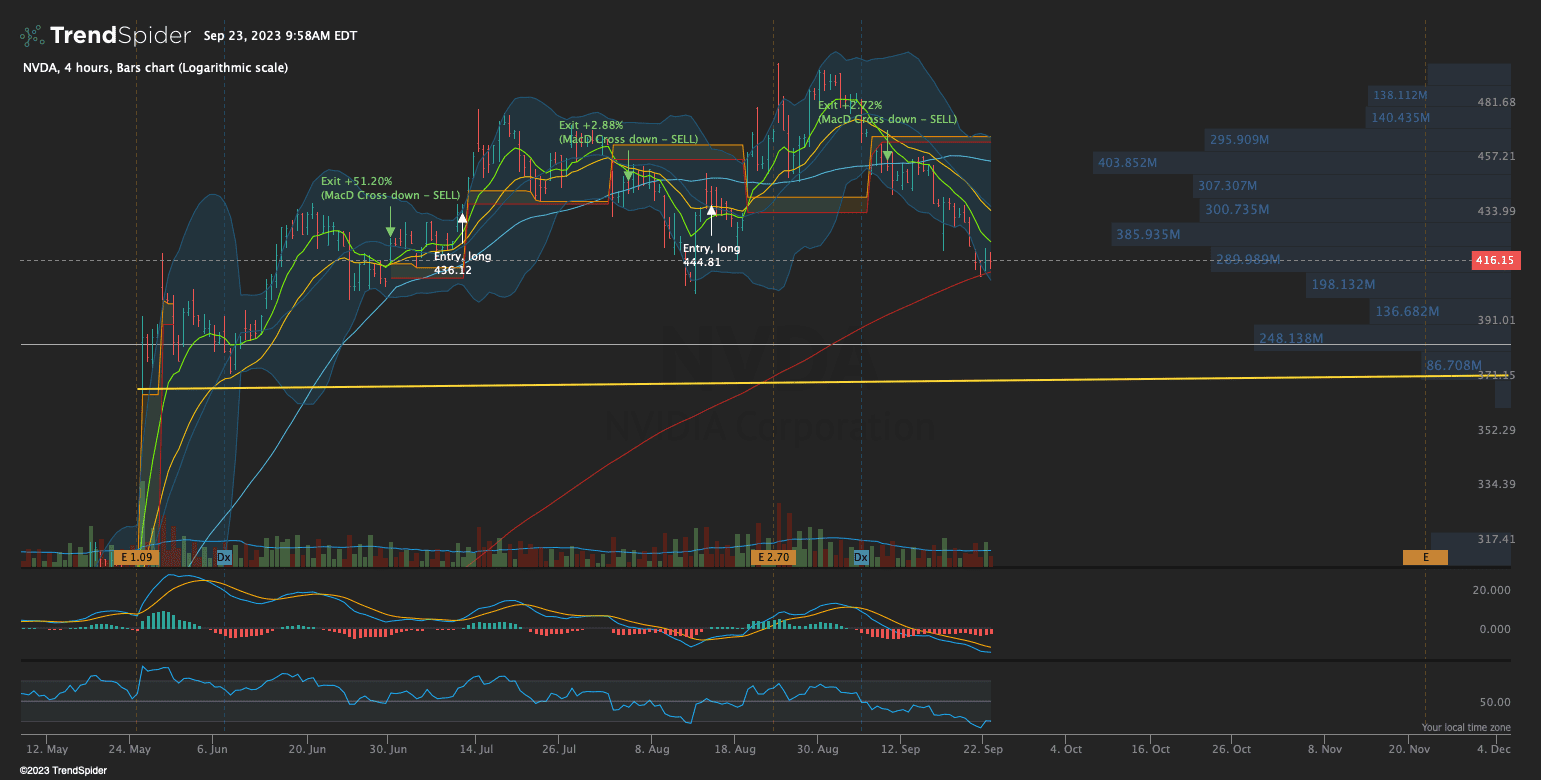
Task: Click the red 416.15 current price tag
Action: coord(1495,260)
